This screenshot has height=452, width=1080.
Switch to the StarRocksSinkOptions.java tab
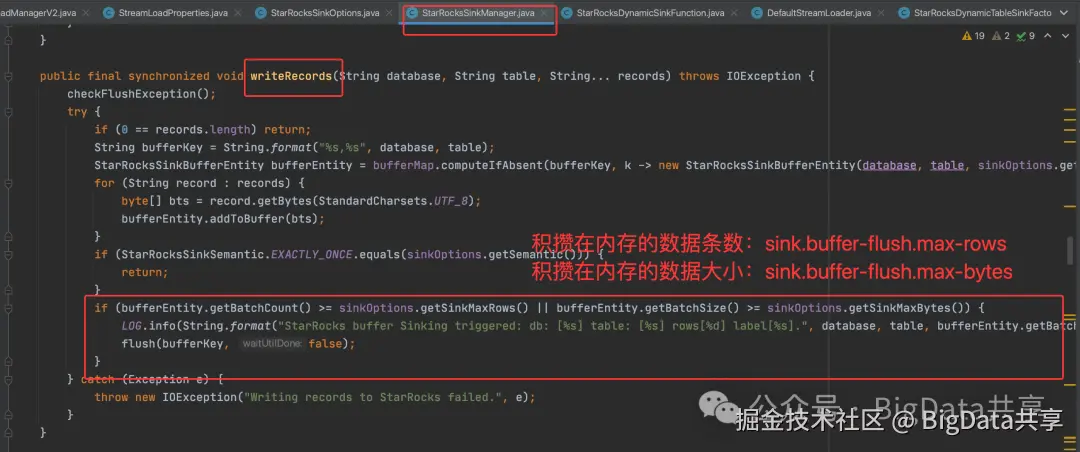tap(323, 12)
